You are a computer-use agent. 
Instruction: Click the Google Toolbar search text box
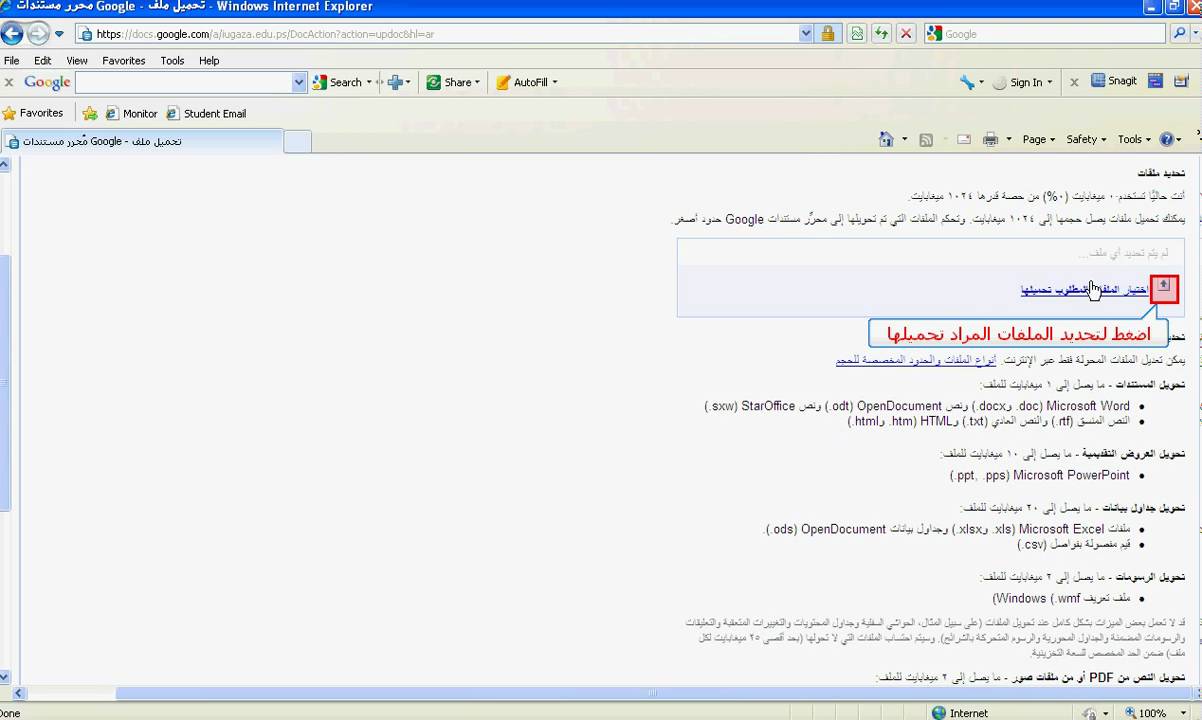coord(184,83)
